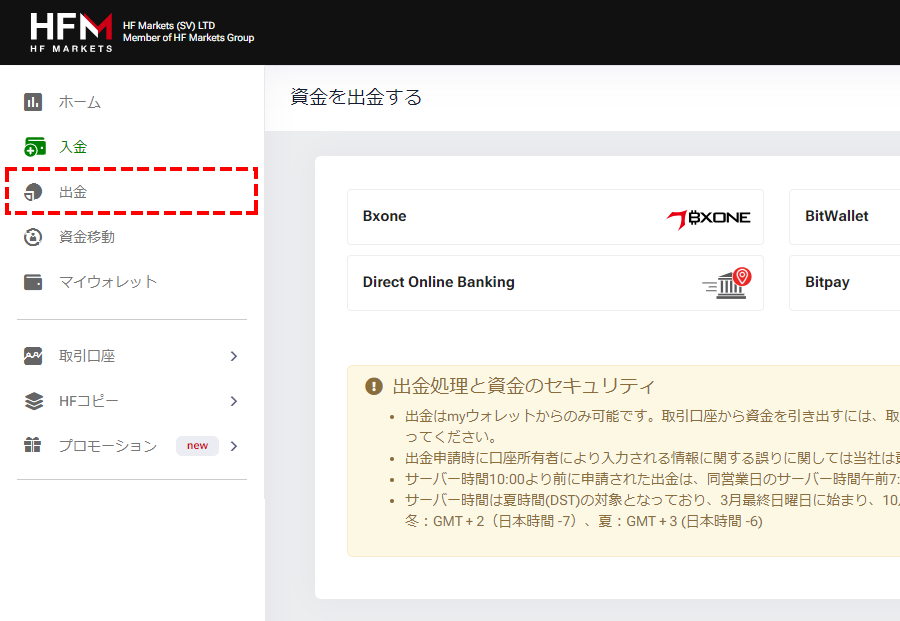Click the マイウォレット wallet icon
This screenshot has height=621, width=900.
coord(33,282)
